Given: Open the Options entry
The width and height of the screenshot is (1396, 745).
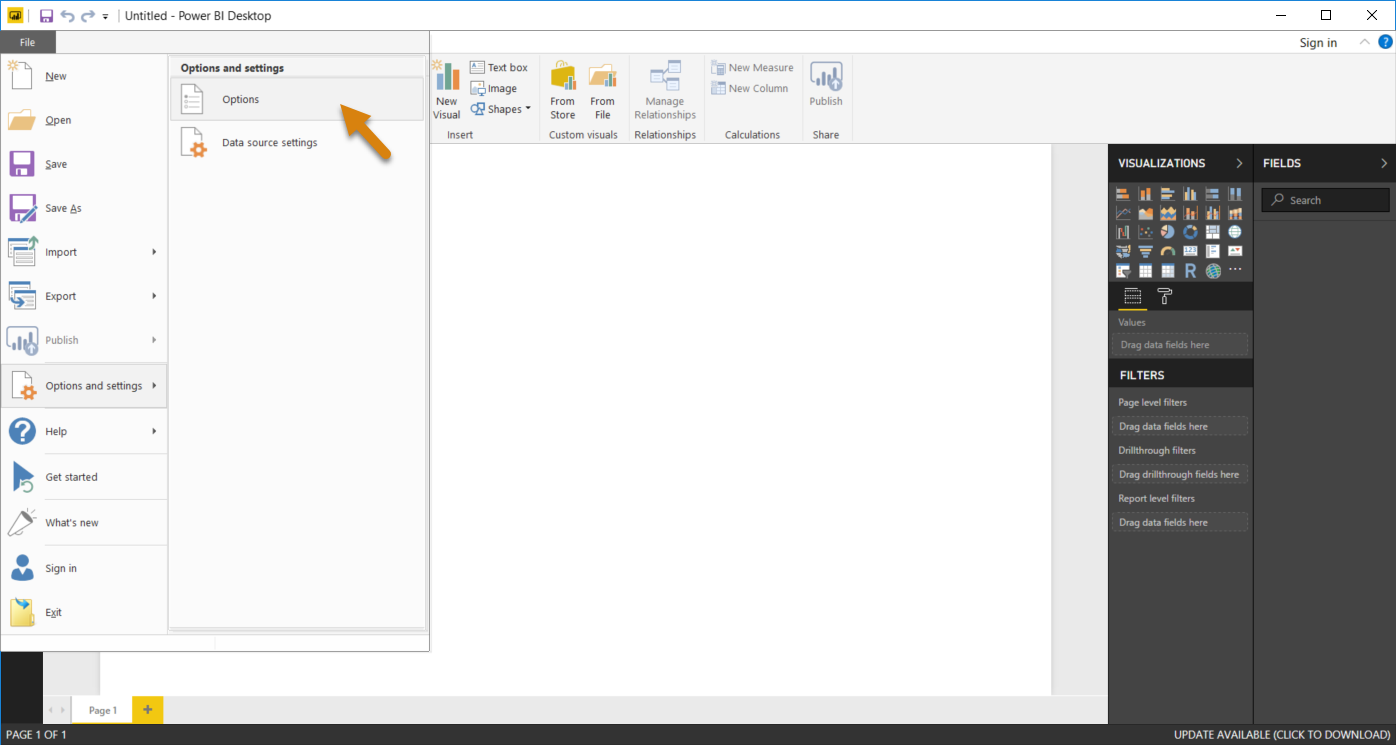Looking at the screenshot, I should pos(297,99).
